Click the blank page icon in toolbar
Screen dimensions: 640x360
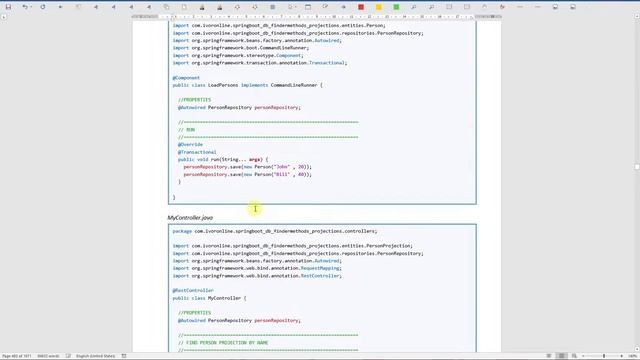[184, 7]
